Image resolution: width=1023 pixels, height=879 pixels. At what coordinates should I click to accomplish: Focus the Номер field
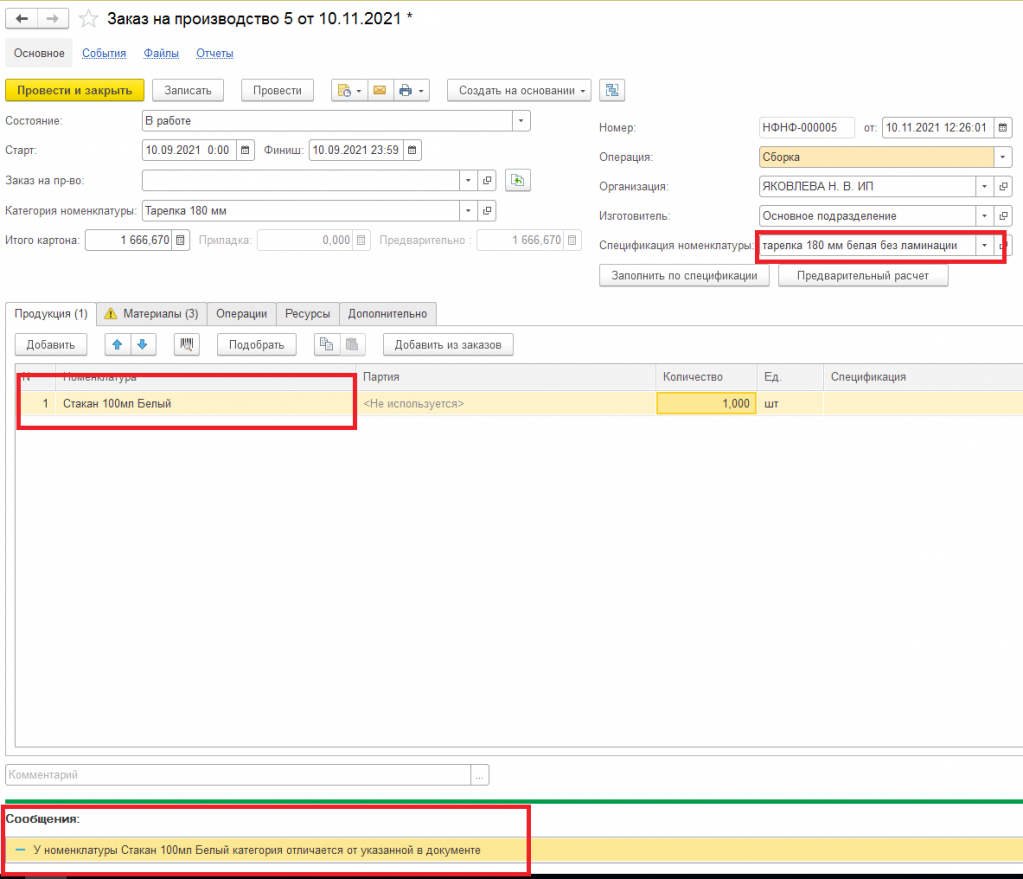(x=806, y=127)
